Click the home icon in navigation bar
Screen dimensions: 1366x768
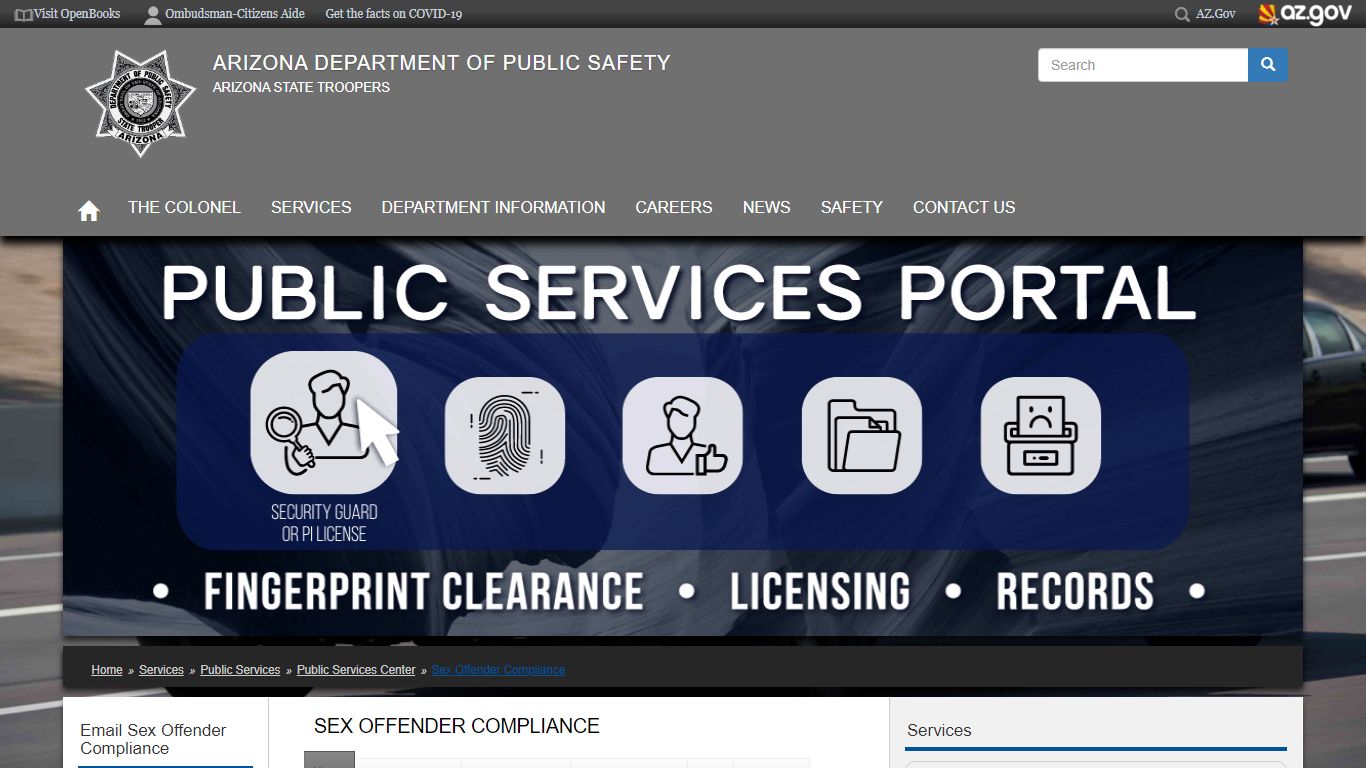89,211
